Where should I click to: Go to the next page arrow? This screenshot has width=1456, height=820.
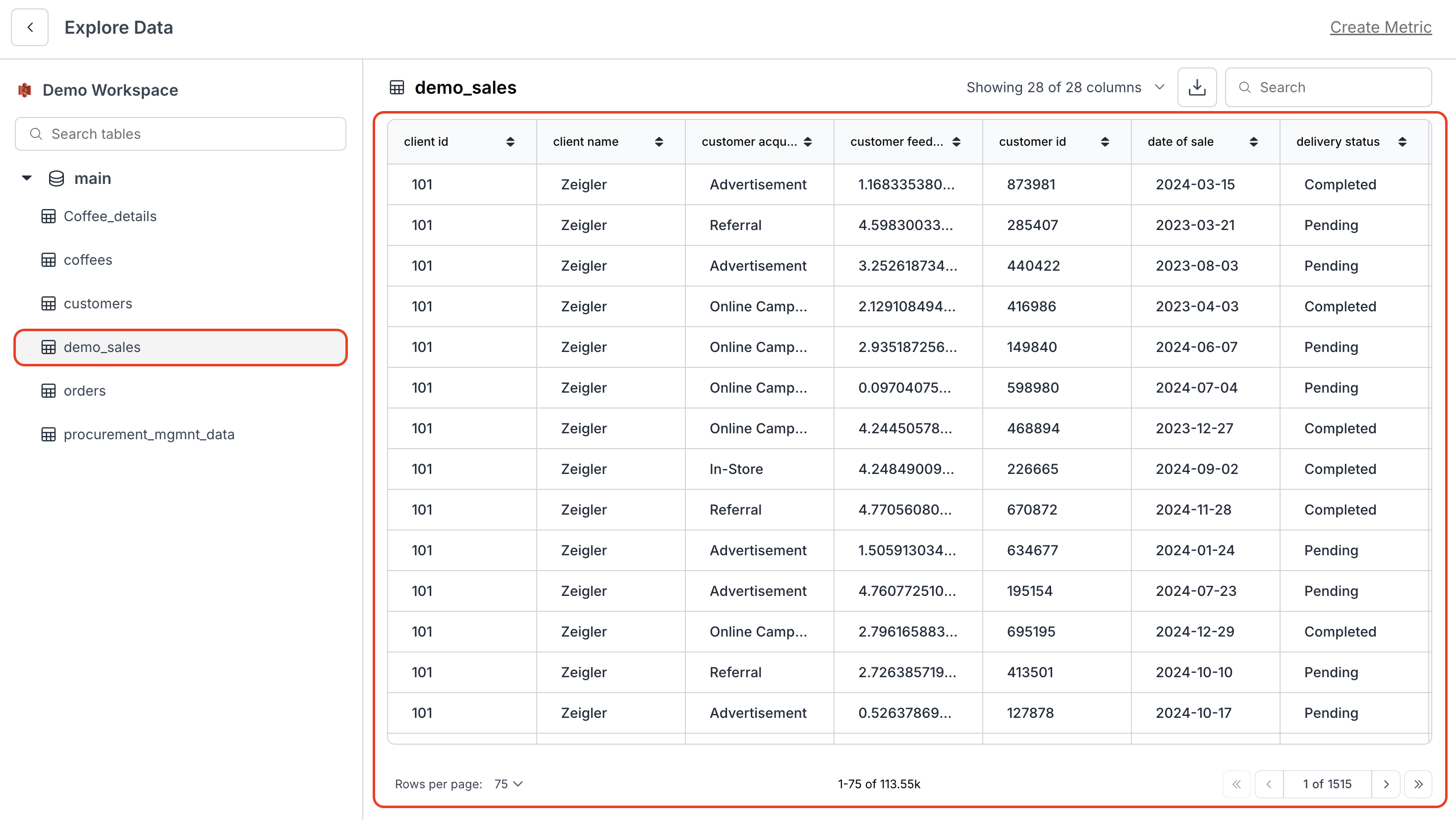[1386, 784]
